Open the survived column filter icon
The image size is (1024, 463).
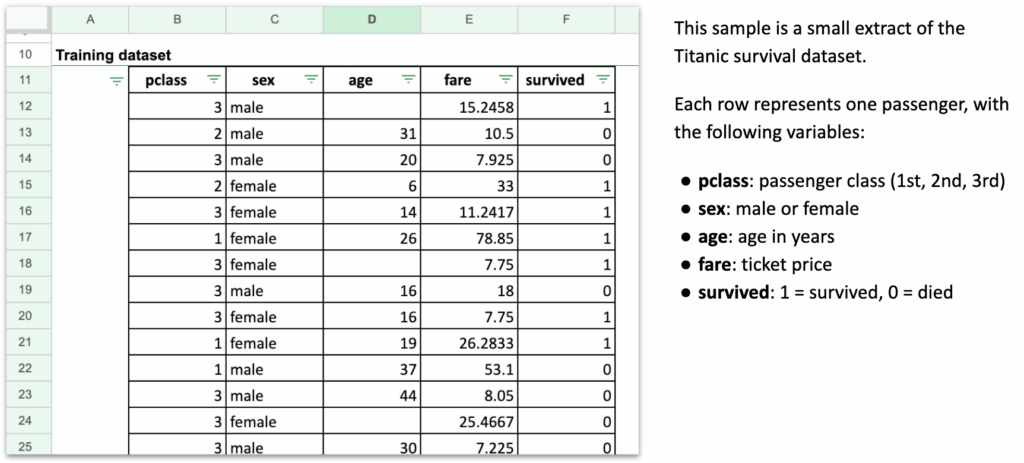(x=602, y=80)
